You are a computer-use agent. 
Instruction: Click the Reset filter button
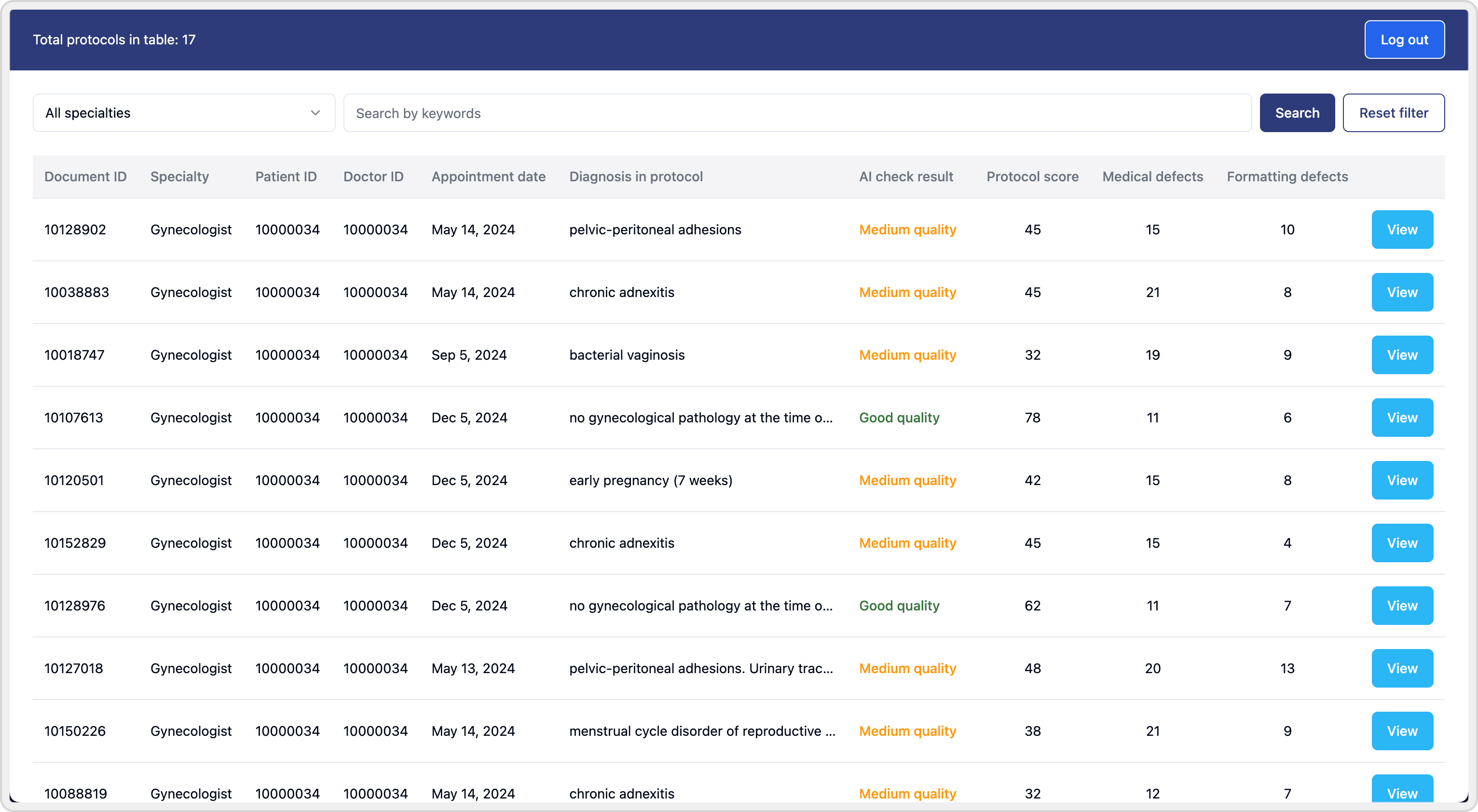[1393, 113]
